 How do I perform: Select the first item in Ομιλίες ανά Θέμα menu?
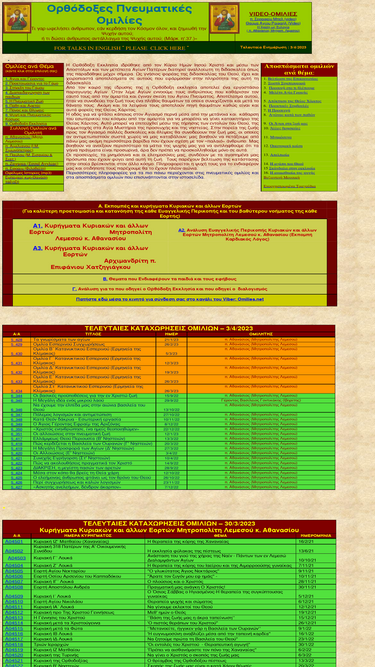24,79
